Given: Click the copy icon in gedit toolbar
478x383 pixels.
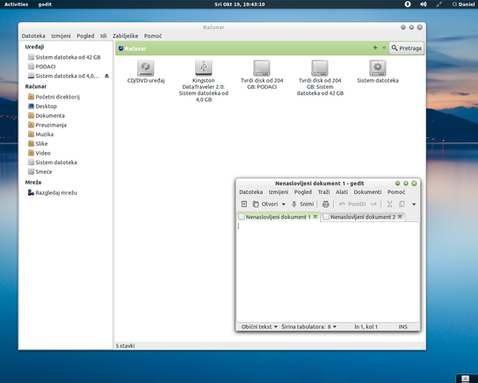Looking at the screenshot, I should point(402,204).
